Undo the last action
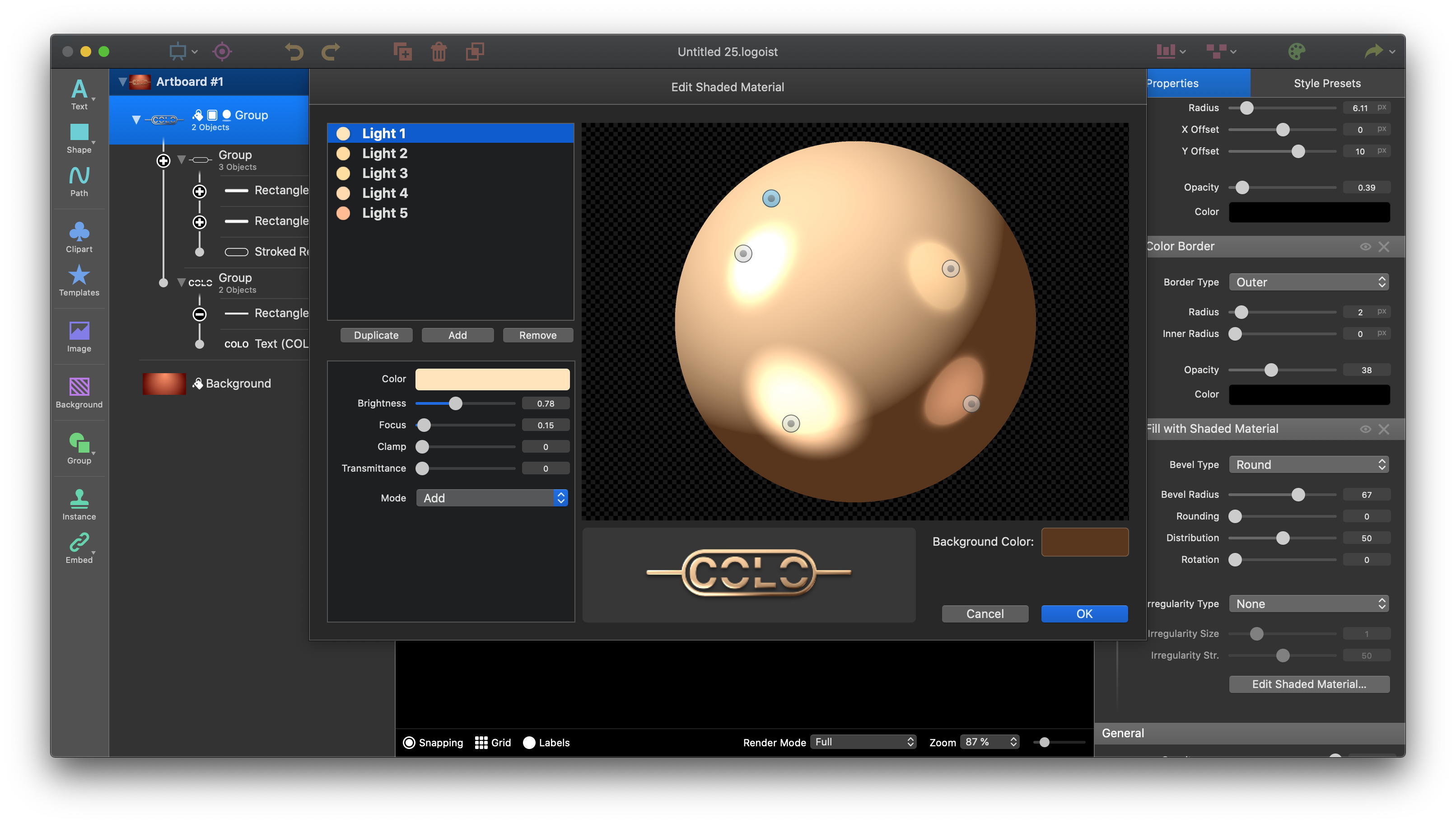This screenshot has width=1456, height=824. pos(294,51)
